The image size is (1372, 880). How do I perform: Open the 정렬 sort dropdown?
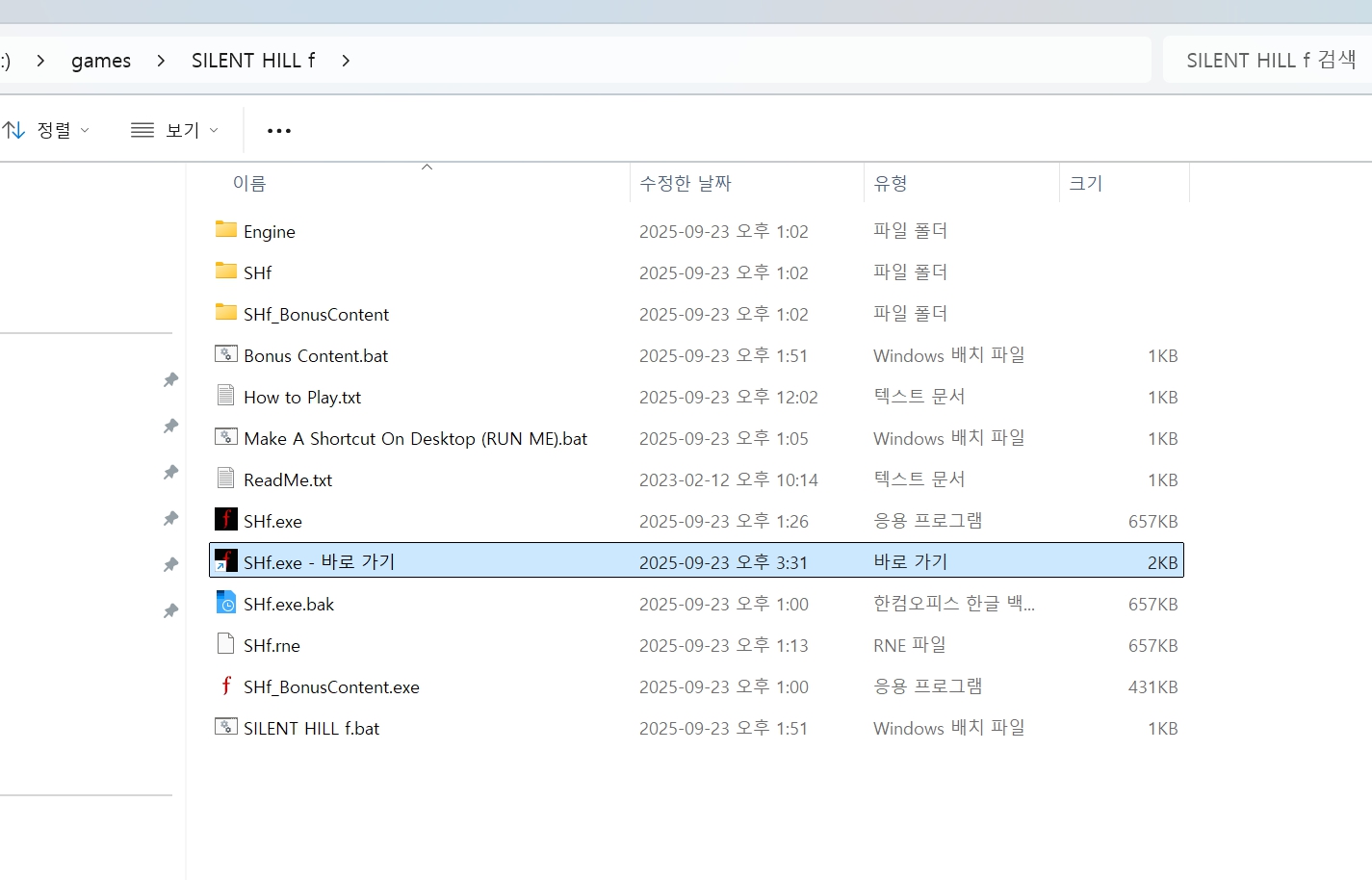46,130
